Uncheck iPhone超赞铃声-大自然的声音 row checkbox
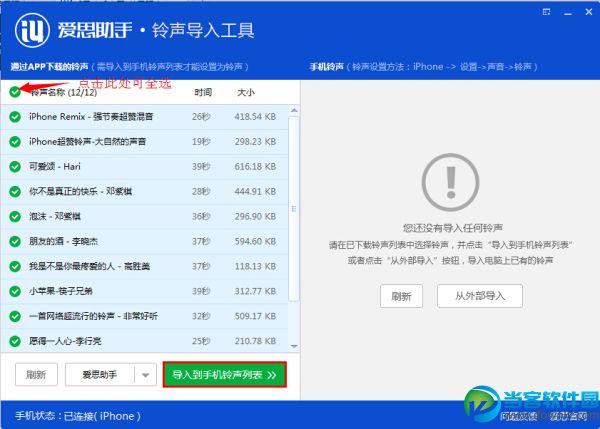Screen dimensions: 600x429 coord(15,142)
